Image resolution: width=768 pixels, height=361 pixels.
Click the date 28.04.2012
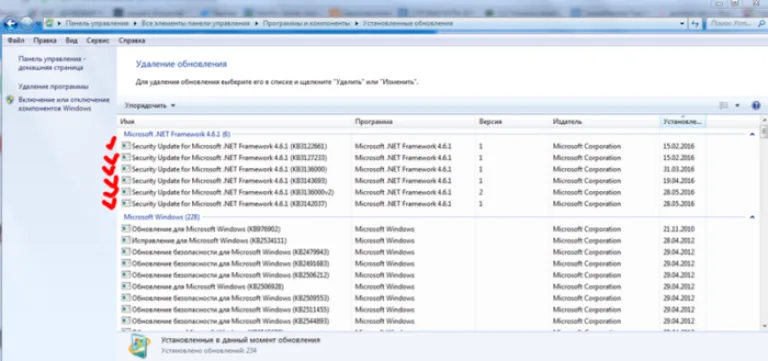click(x=678, y=241)
